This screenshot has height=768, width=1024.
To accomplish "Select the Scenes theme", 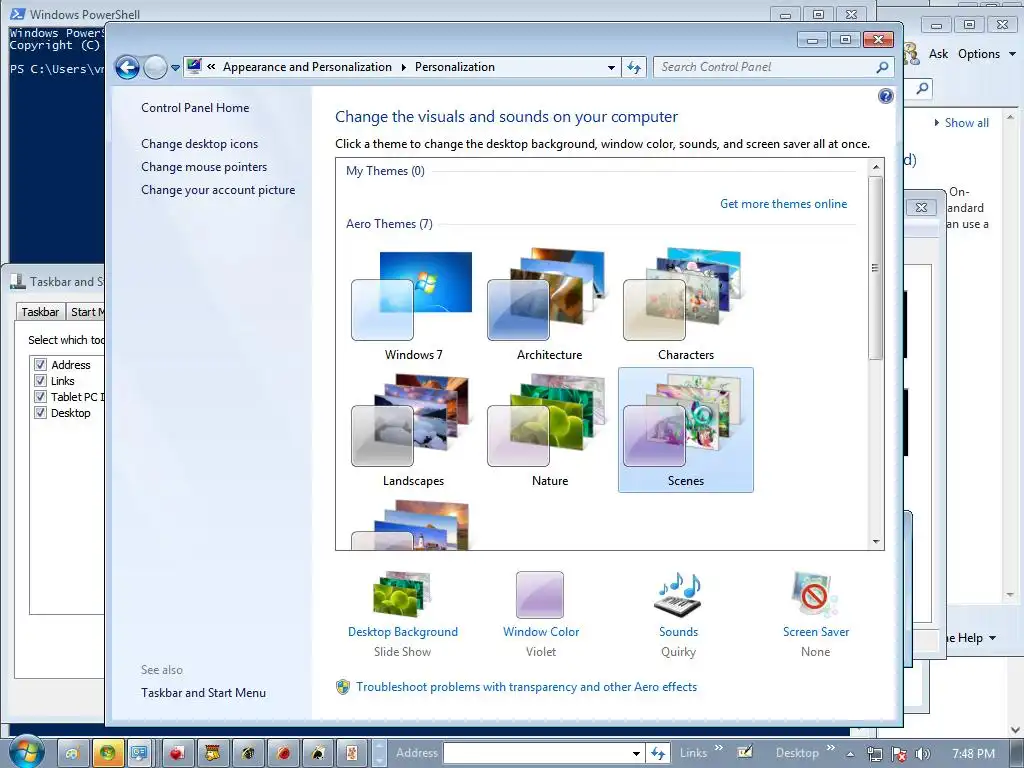I will [x=686, y=430].
